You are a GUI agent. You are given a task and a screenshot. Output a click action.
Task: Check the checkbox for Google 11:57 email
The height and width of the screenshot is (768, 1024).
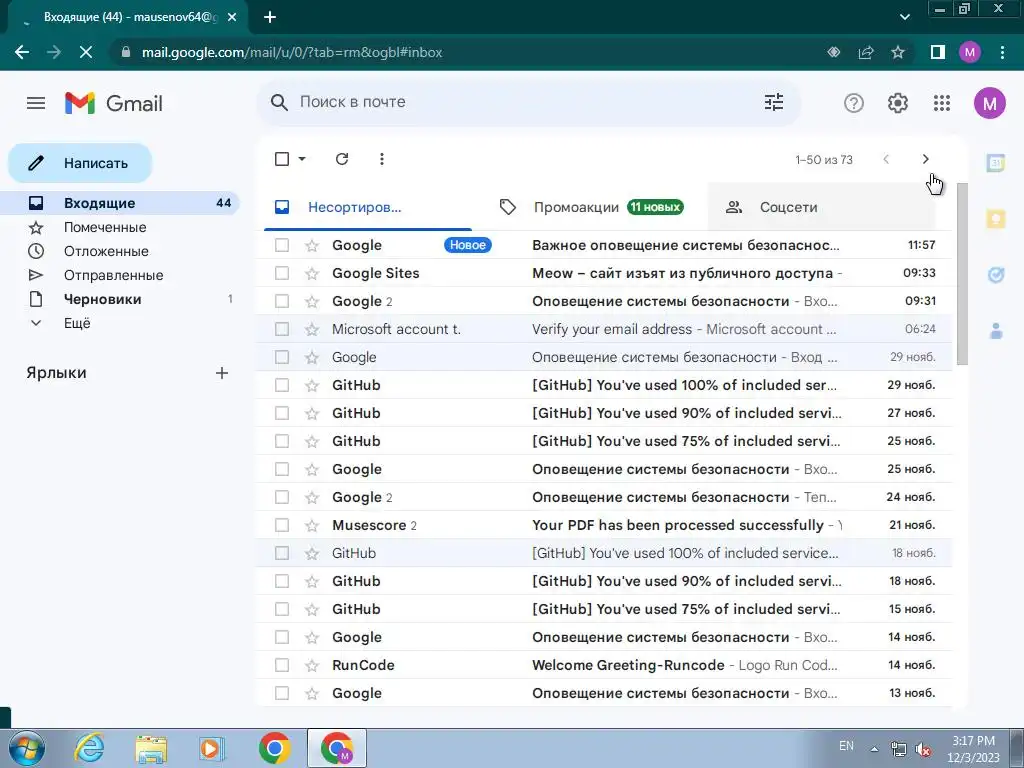[x=282, y=245]
